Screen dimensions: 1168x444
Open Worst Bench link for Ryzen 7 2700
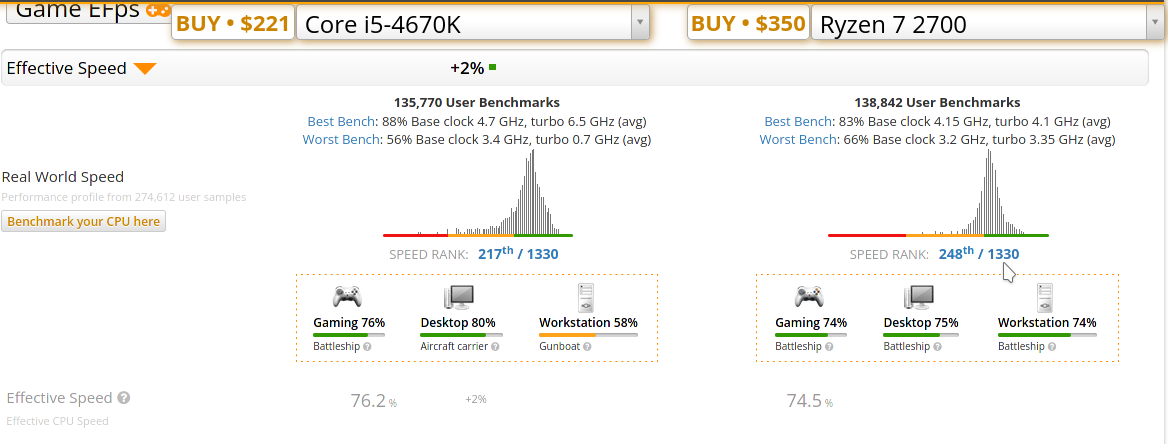pyautogui.click(x=799, y=139)
